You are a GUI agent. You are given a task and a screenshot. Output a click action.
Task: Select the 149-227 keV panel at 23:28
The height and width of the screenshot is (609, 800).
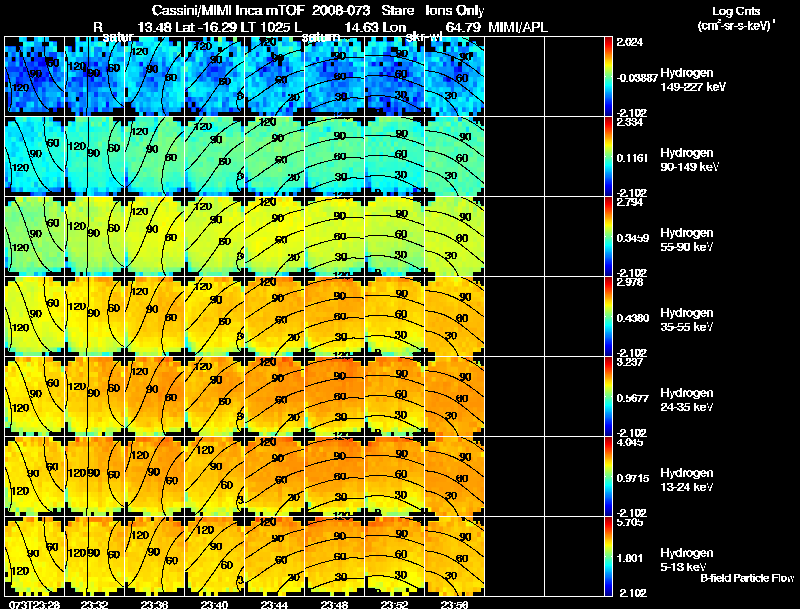35,77
